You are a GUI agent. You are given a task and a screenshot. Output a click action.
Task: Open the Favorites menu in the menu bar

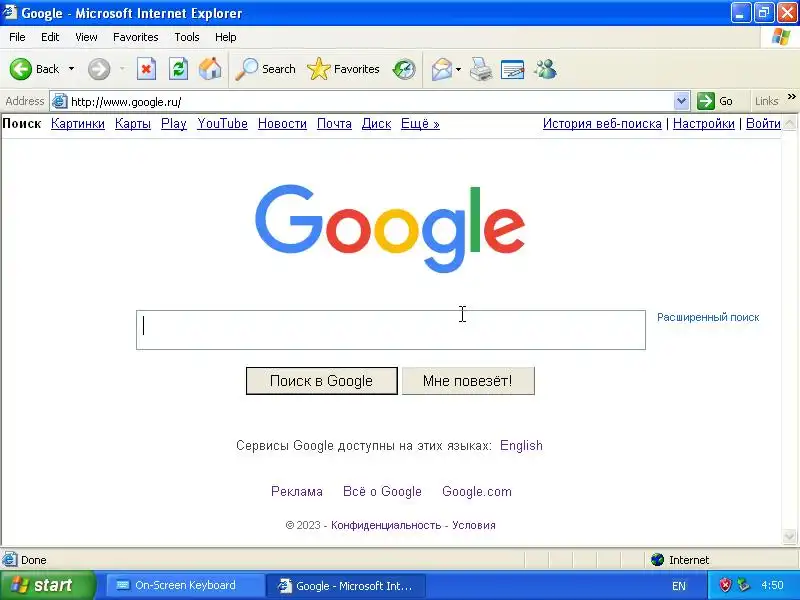coord(136,37)
